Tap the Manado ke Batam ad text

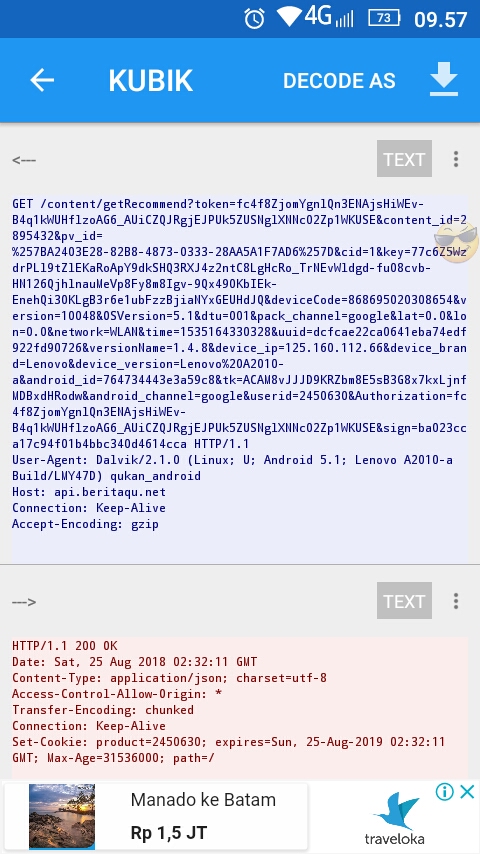(x=203, y=800)
